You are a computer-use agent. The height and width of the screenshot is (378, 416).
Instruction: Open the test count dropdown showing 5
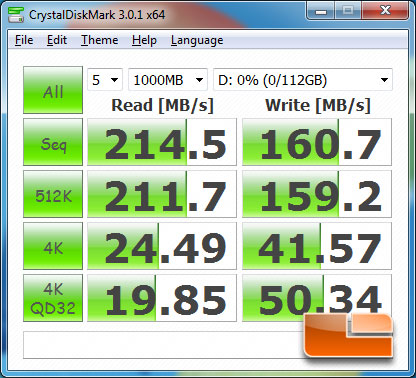click(105, 80)
